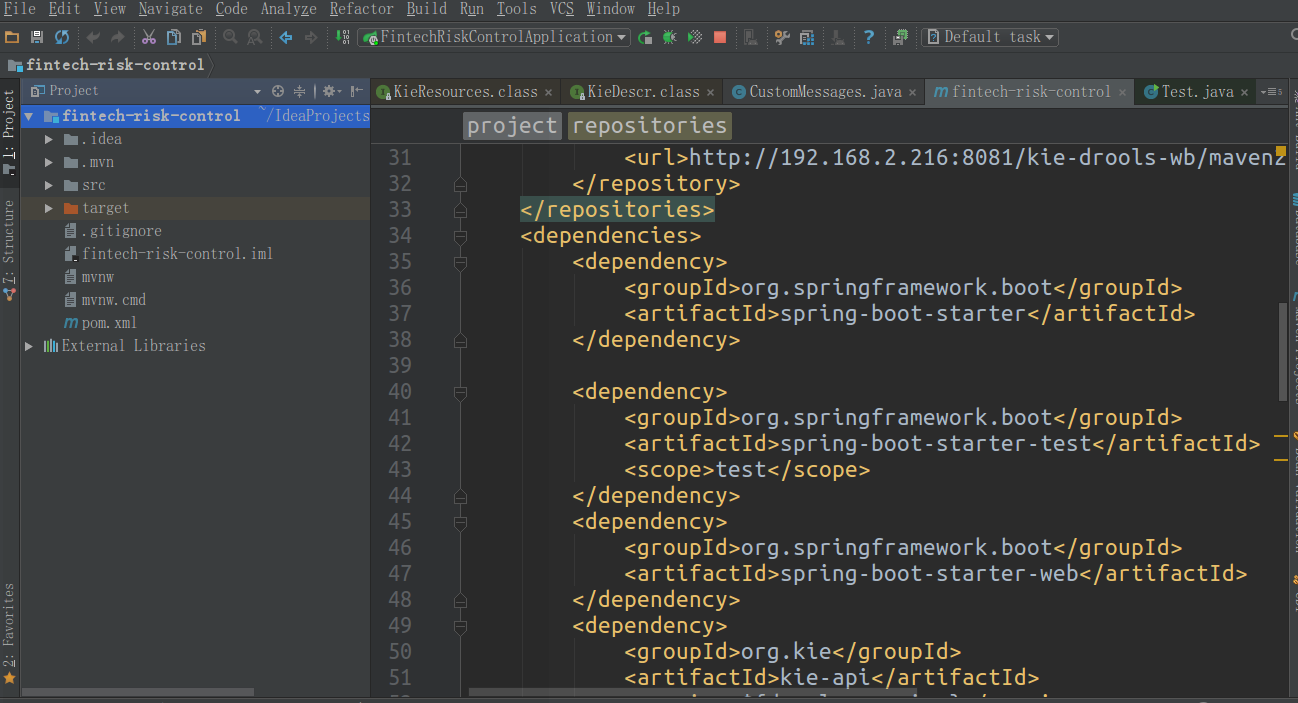Image resolution: width=1298 pixels, height=703 pixels.
Task: Switch to the Test.java tab
Action: tap(1197, 91)
